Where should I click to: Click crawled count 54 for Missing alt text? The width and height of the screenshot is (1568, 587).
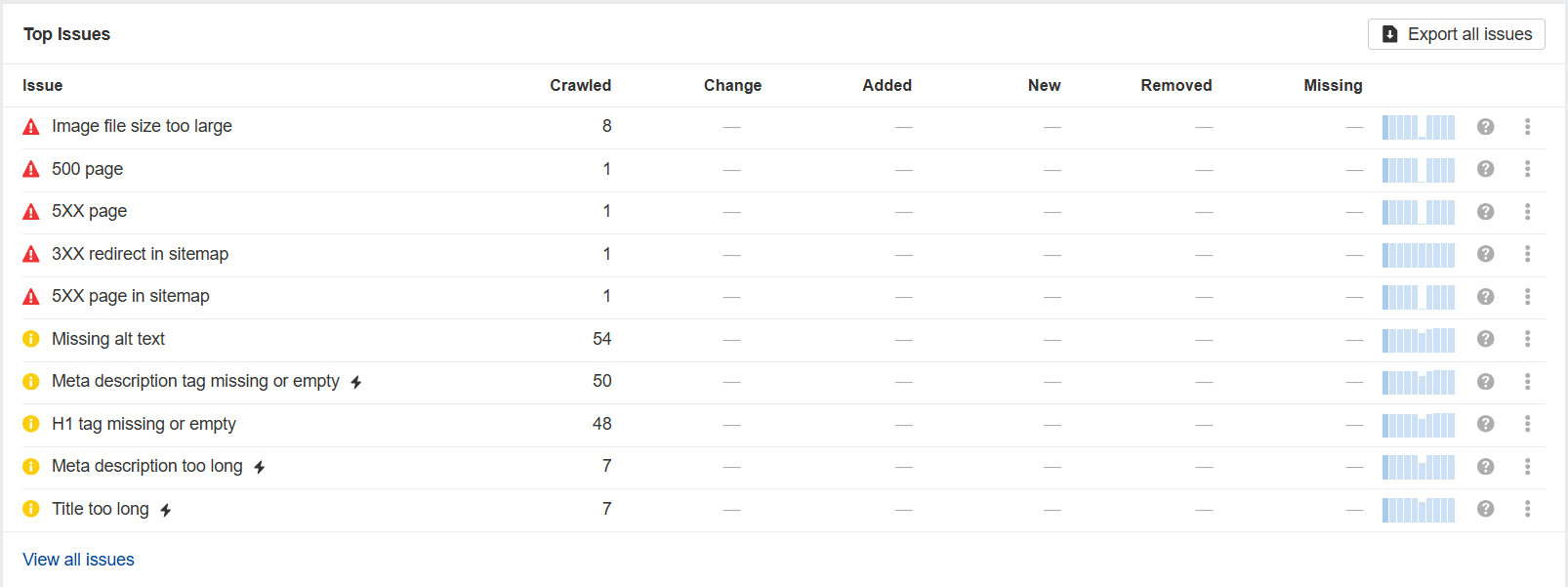(601, 339)
